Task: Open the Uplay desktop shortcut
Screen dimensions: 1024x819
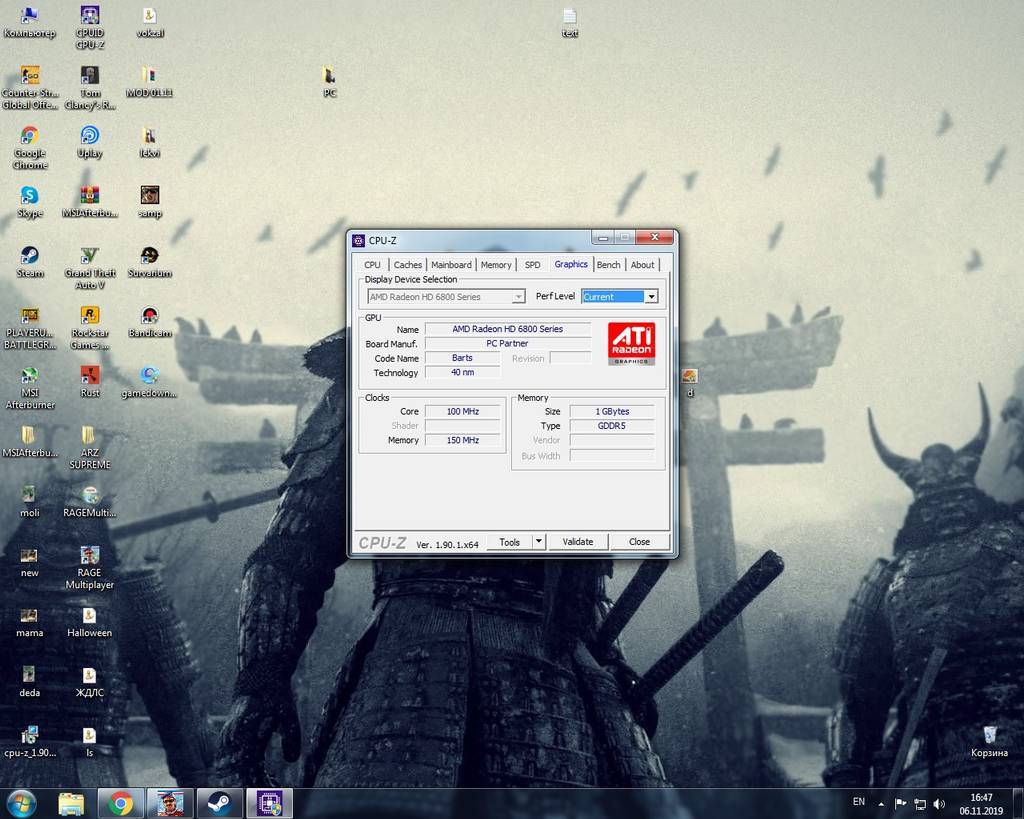Action: [x=90, y=137]
